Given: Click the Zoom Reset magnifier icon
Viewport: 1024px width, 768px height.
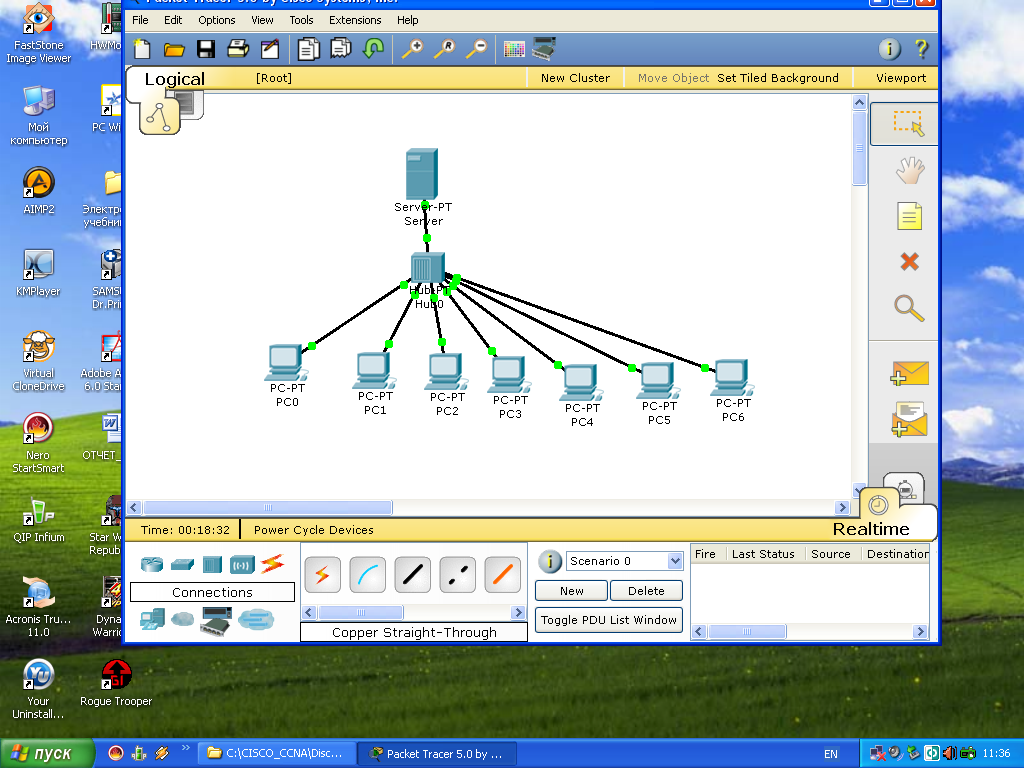Looking at the screenshot, I should [x=445, y=49].
